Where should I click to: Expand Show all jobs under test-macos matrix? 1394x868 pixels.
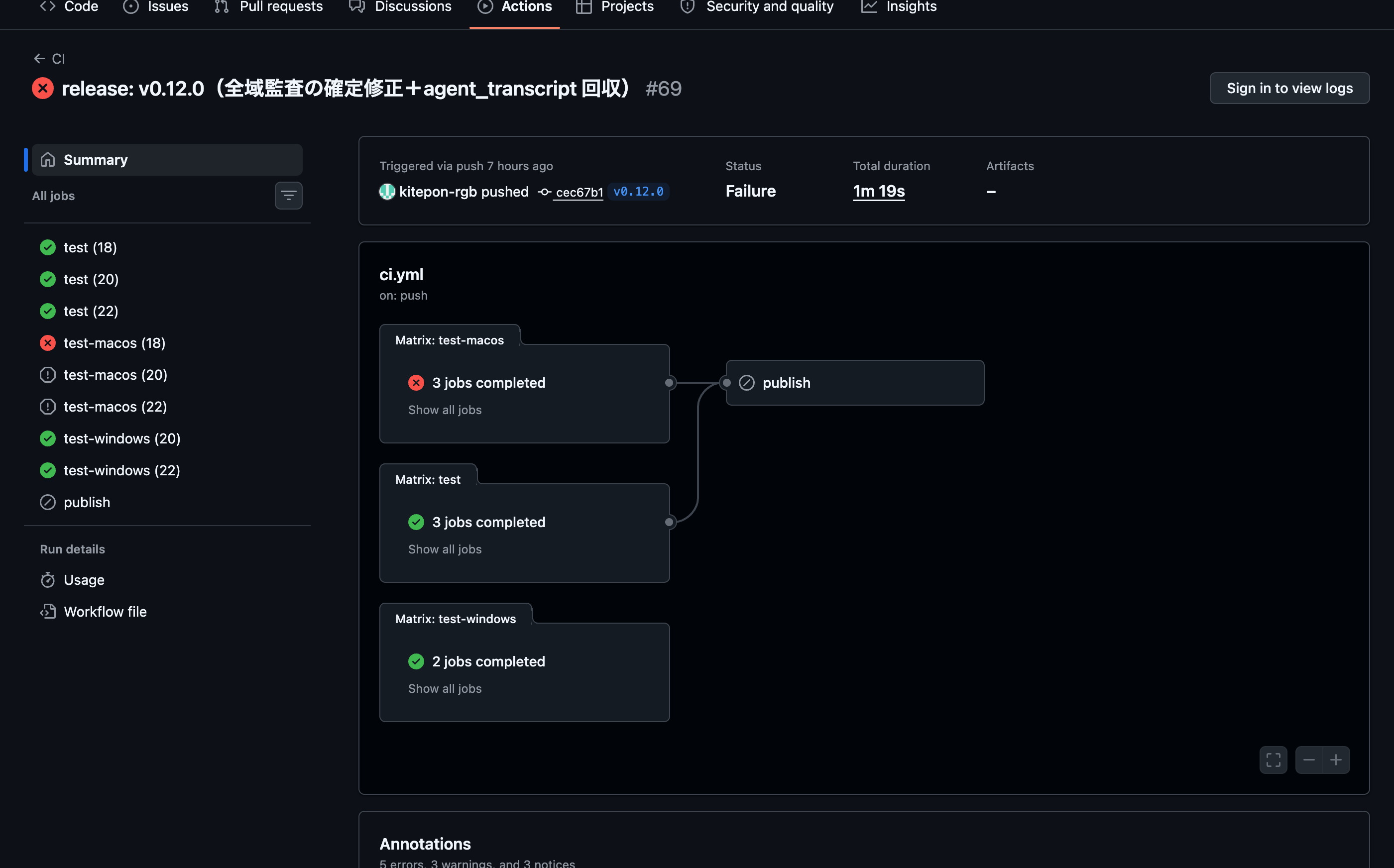pos(445,410)
